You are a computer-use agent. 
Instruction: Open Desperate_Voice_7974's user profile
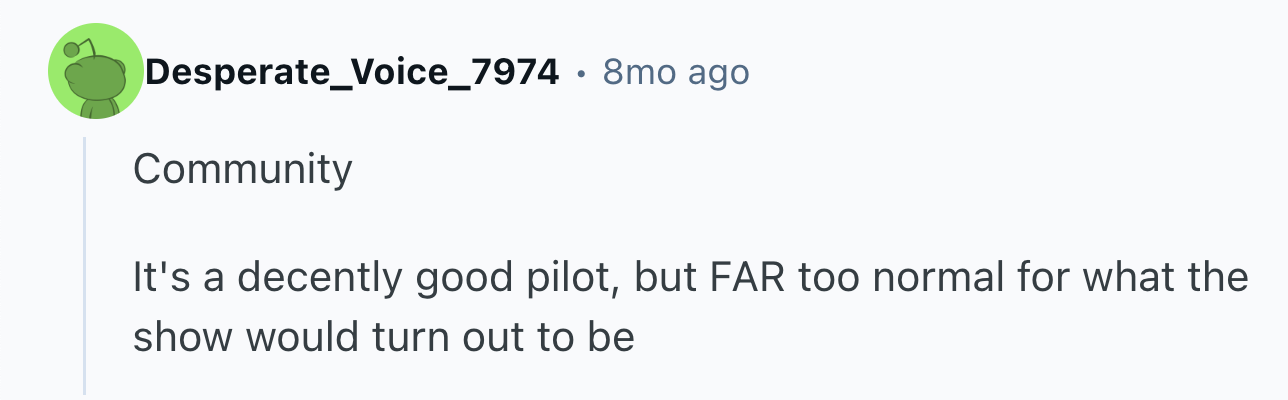pos(351,72)
